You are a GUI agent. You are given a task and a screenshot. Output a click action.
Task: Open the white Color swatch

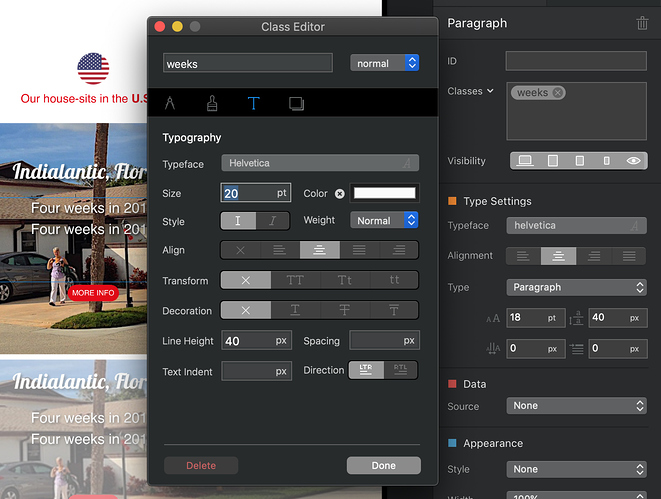pos(385,193)
